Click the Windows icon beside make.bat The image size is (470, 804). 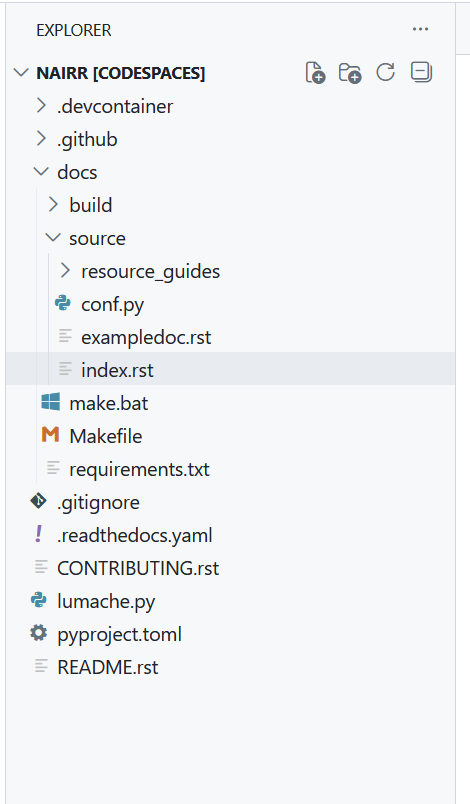(51, 403)
